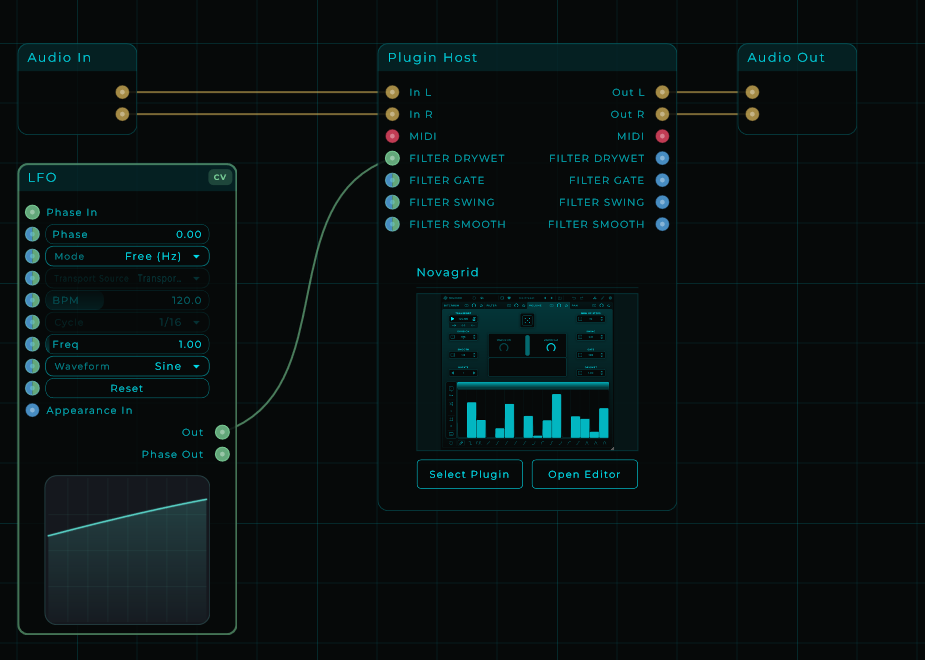This screenshot has width=925, height=660.
Task: Click the Audio Out lower input port
Action: click(x=752, y=114)
